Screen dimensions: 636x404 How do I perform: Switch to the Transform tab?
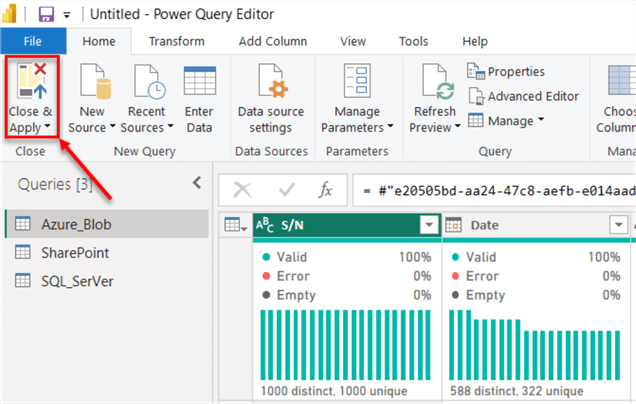pos(176,41)
